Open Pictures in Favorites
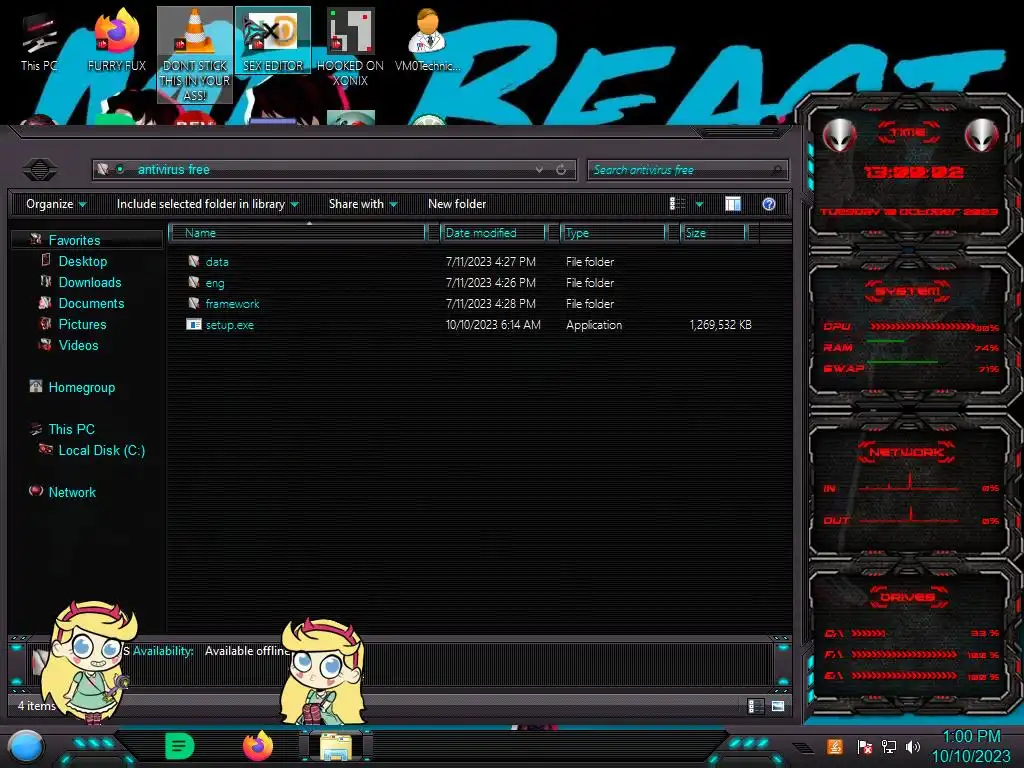 pyautogui.click(x=82, y=324)
